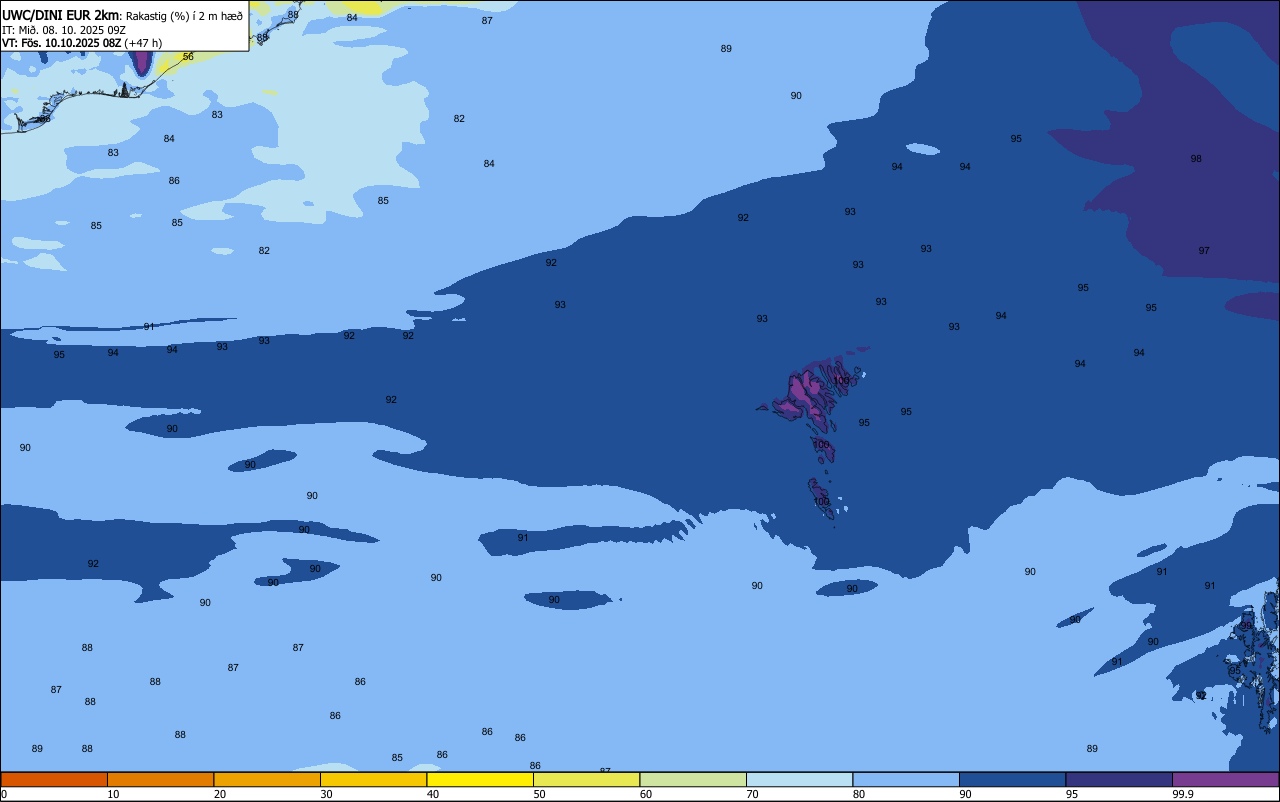Select the amber 20–30 legend swatch
Screen dimensions: 1280x802
click(267, 779)
